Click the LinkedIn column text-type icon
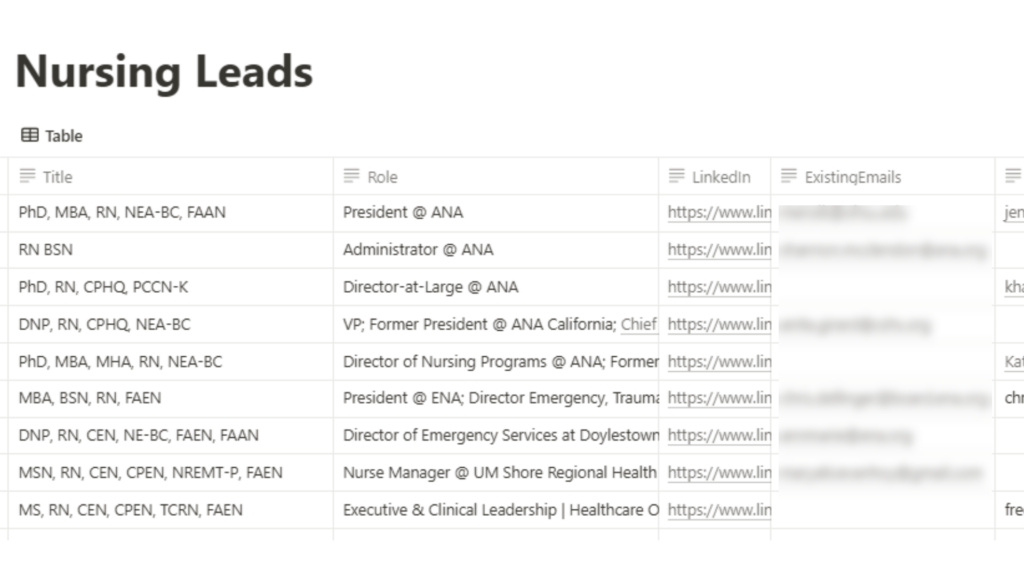The width and height of the screenshot is (1024, 576). 677,176
